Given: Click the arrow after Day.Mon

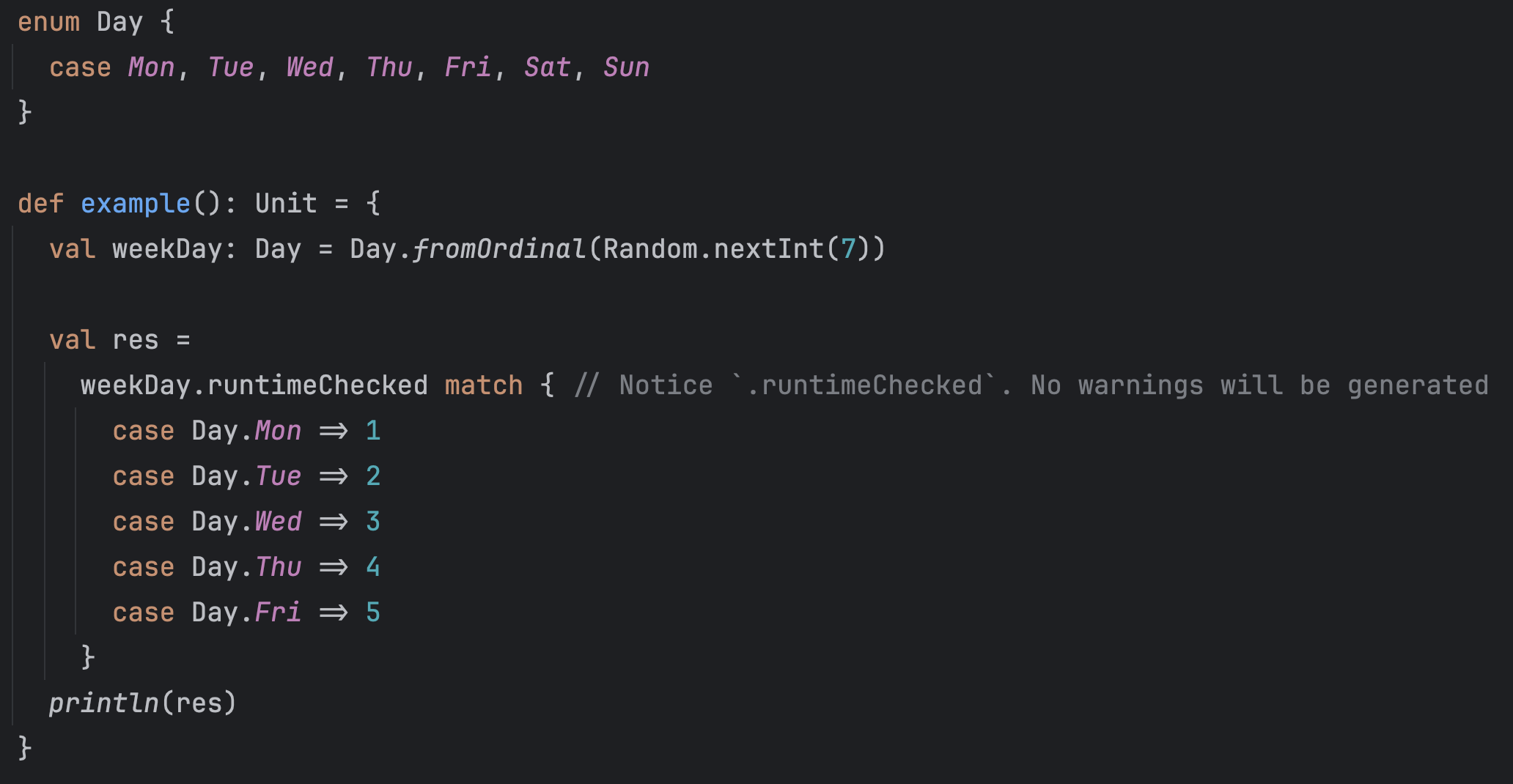Looking at the screenshot, I should 334,431.
